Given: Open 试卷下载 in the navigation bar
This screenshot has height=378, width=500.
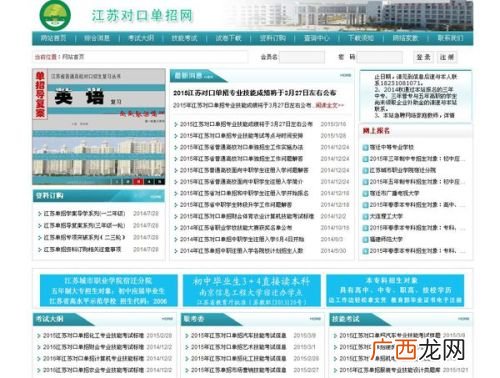Looking at the screenshot, I should pyautogui.click(x=228, y=38).
